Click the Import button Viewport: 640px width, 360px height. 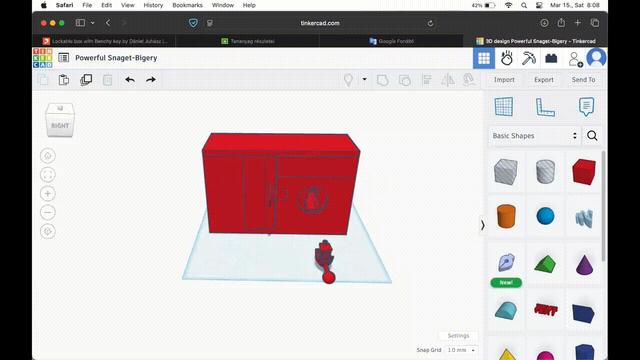[504, 80]
